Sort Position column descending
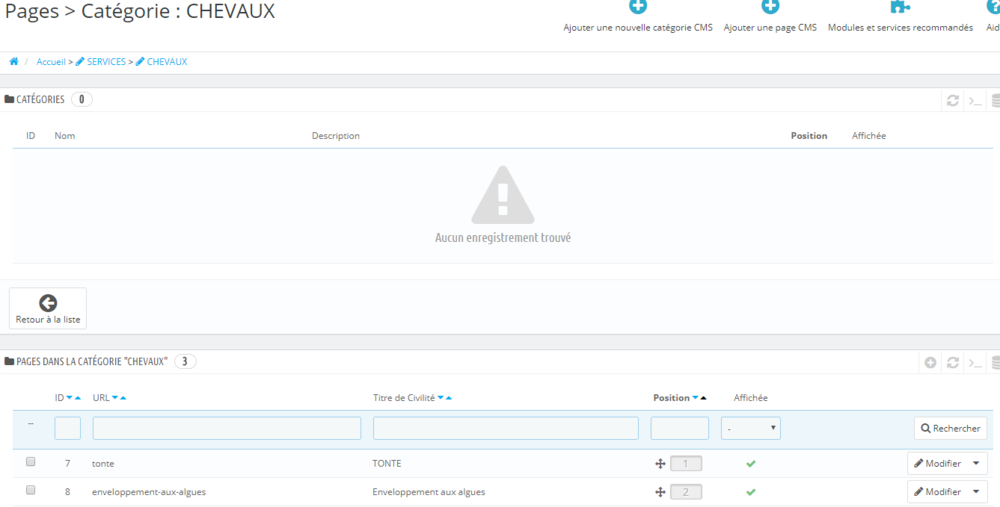1000x507 pixels. [695, 398]
